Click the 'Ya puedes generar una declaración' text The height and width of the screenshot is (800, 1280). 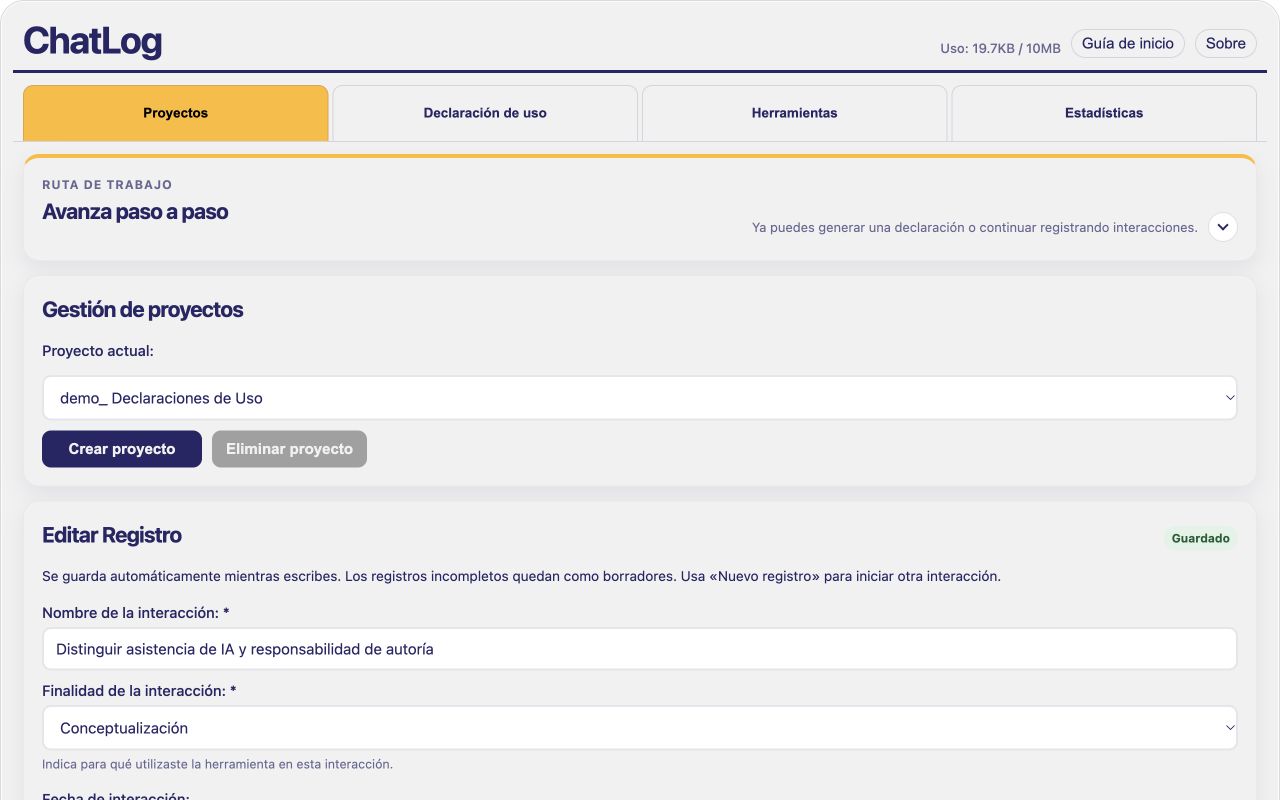pos(974,228)
